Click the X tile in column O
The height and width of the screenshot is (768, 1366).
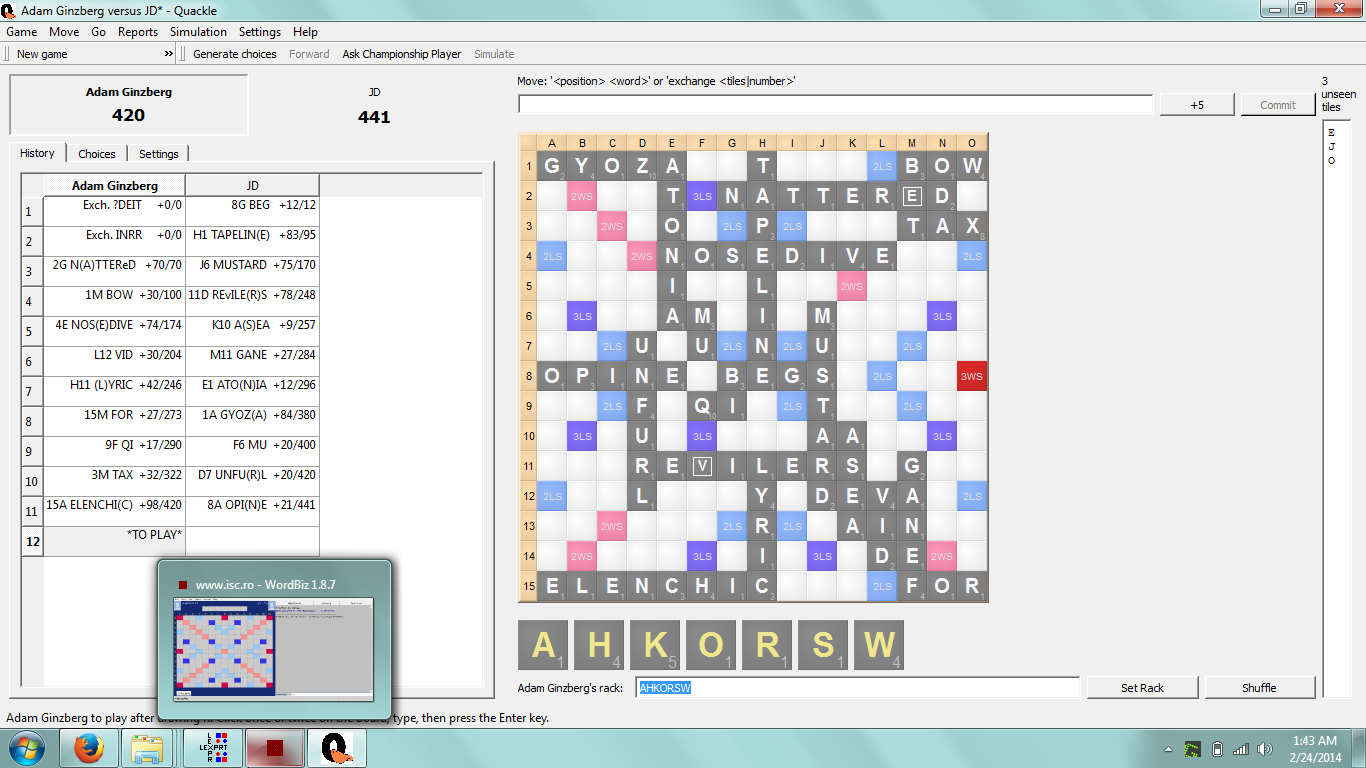tap(972, 226)
